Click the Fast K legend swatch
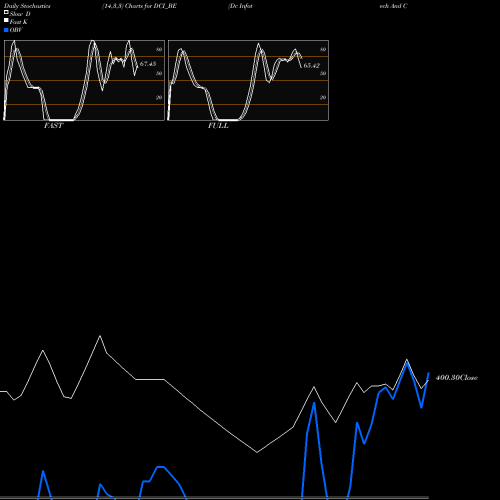500x500 pixels. [x=6, y=21]
